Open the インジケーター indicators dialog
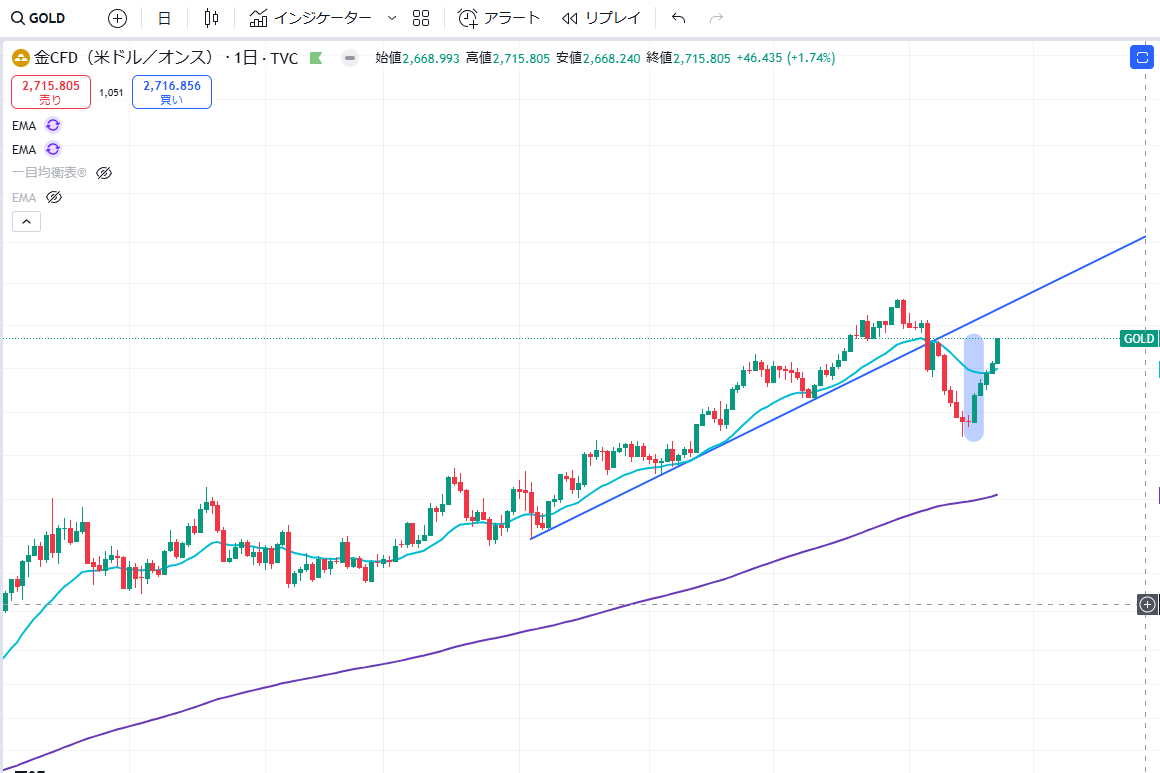This screenshot has width=1160, height=773. 310,18
